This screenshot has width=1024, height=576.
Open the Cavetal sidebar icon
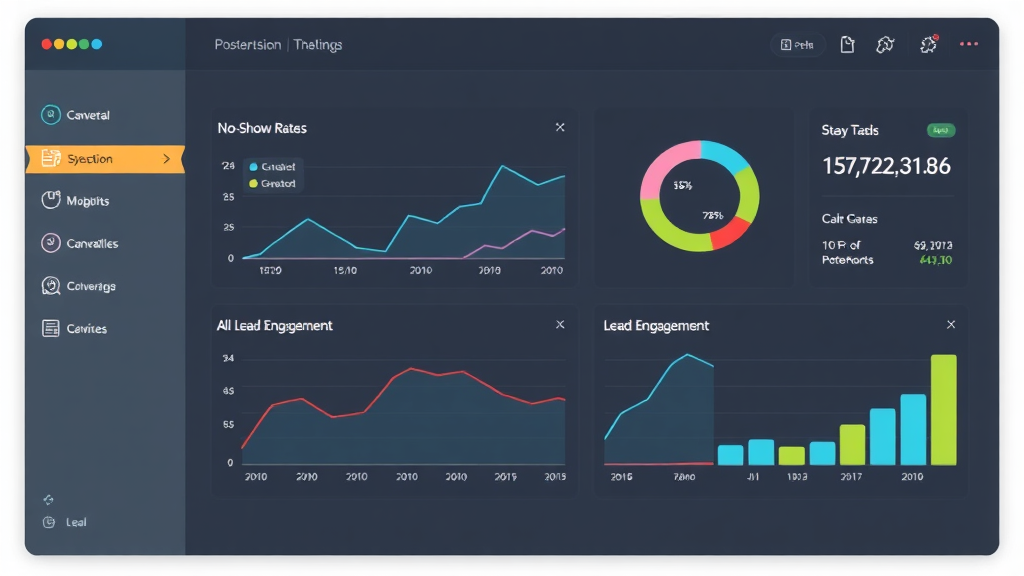click(50, 115)
